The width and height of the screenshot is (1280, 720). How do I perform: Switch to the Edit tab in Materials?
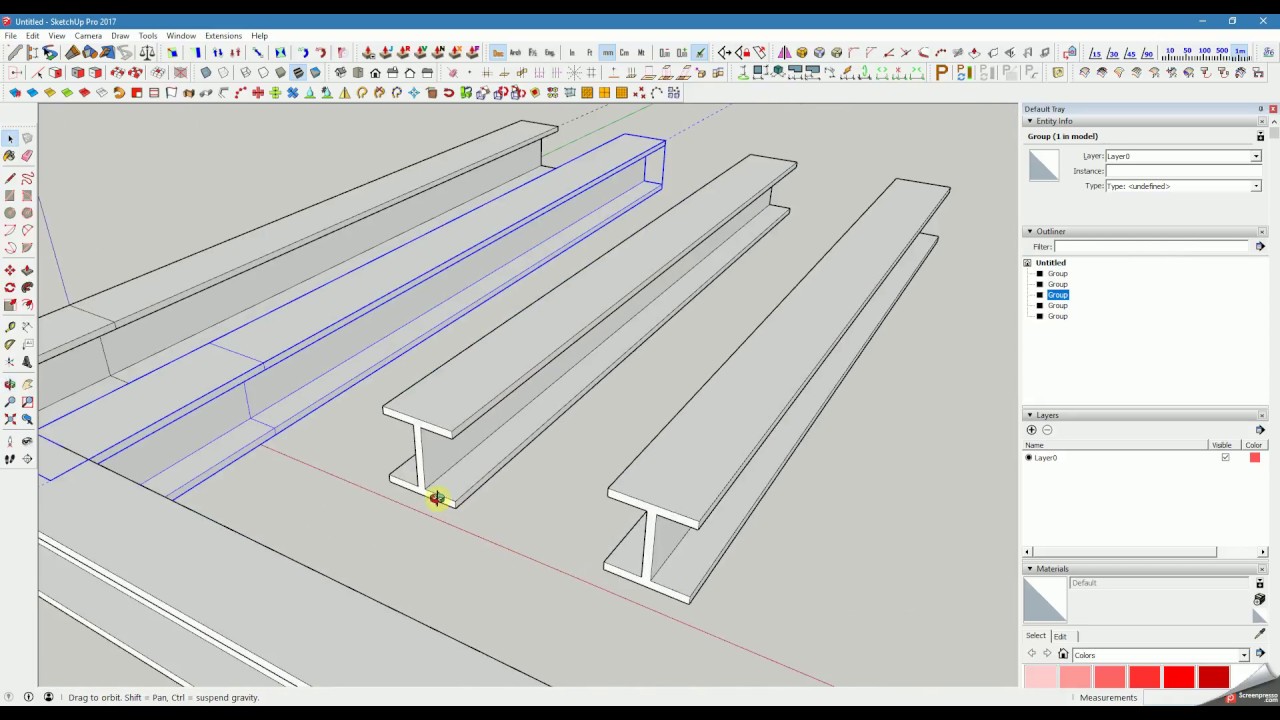[1060, 636]
